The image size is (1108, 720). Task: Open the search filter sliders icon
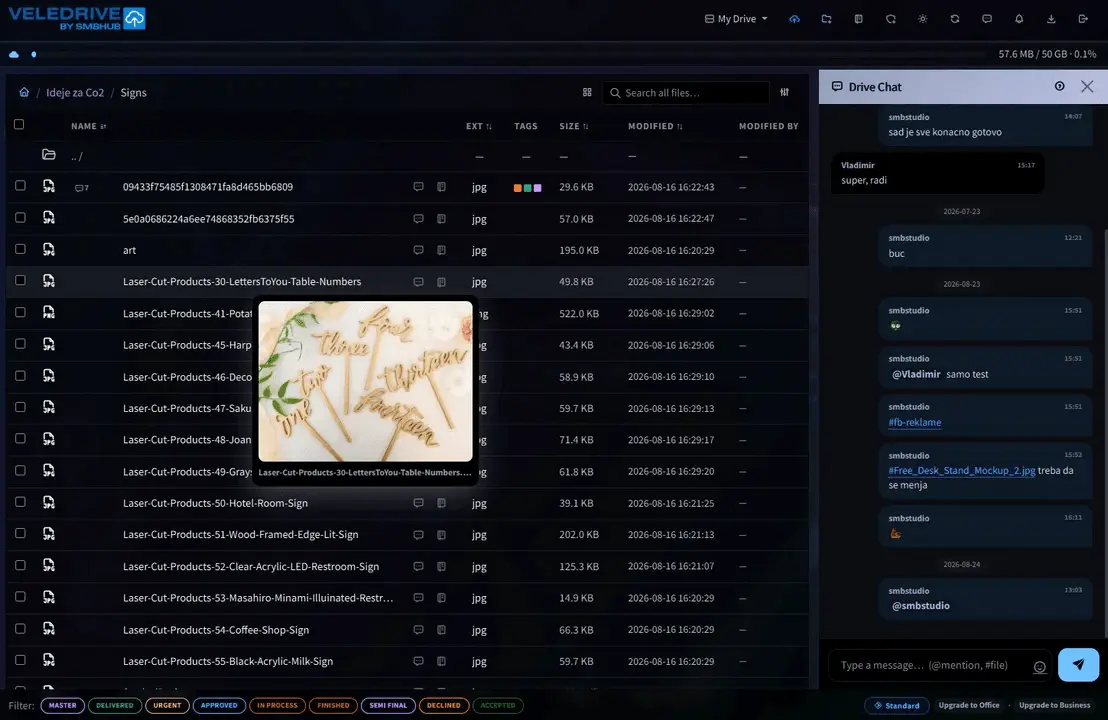[x=784, y=93]
